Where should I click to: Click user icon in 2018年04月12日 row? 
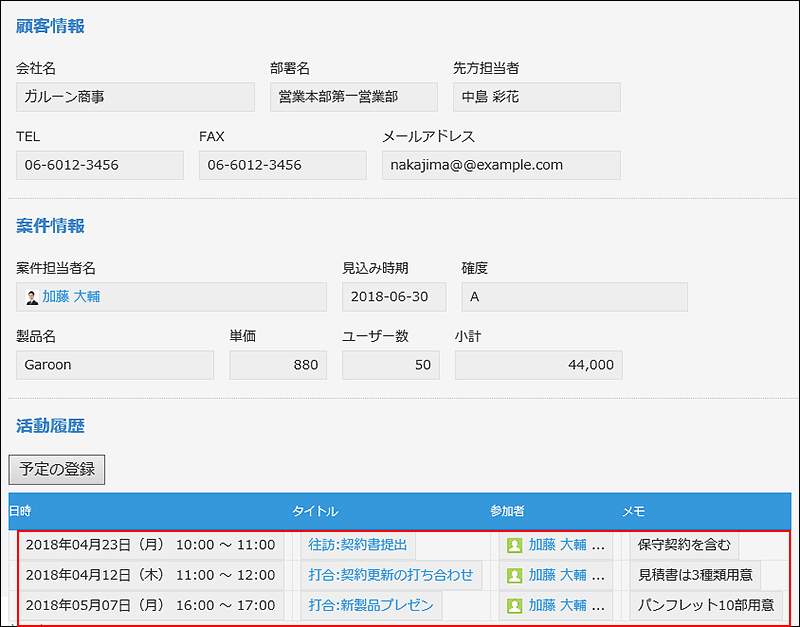[514, 575]
